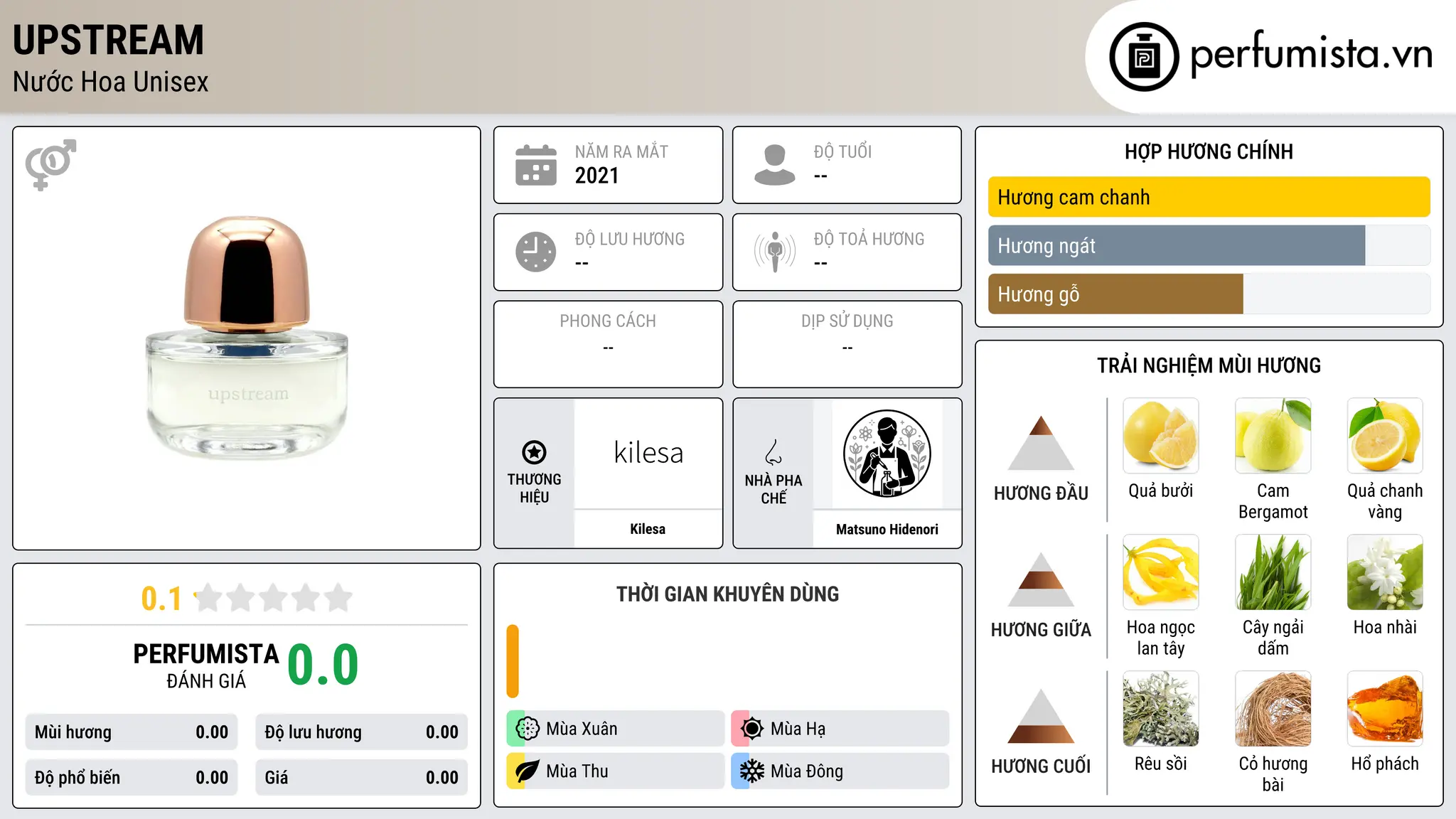This screenshot has height=819, width=1456.
Task: Click the sillage icon beside Độ toả hương
Action: click(x=774, y=252)
